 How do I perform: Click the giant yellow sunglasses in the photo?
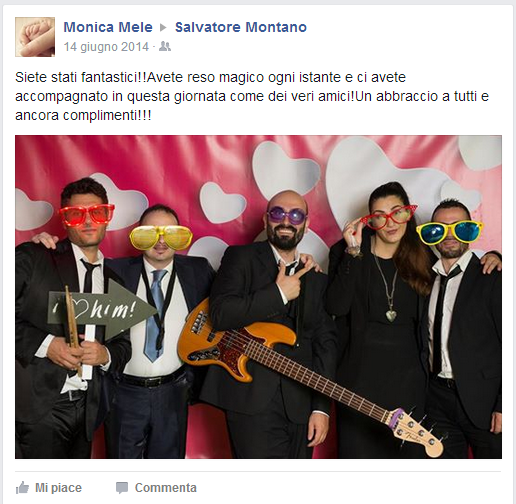point(161,237)
